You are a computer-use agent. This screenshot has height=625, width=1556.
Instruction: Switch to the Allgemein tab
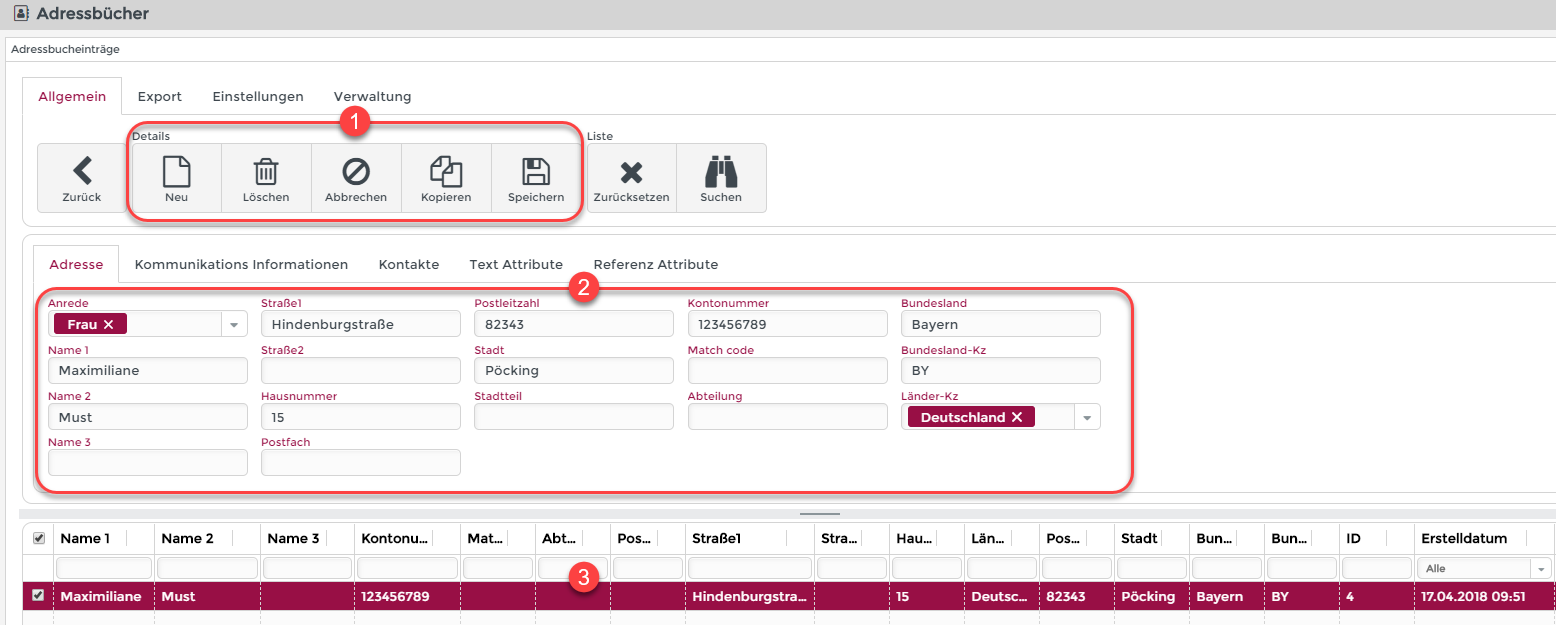coord(72,97)
